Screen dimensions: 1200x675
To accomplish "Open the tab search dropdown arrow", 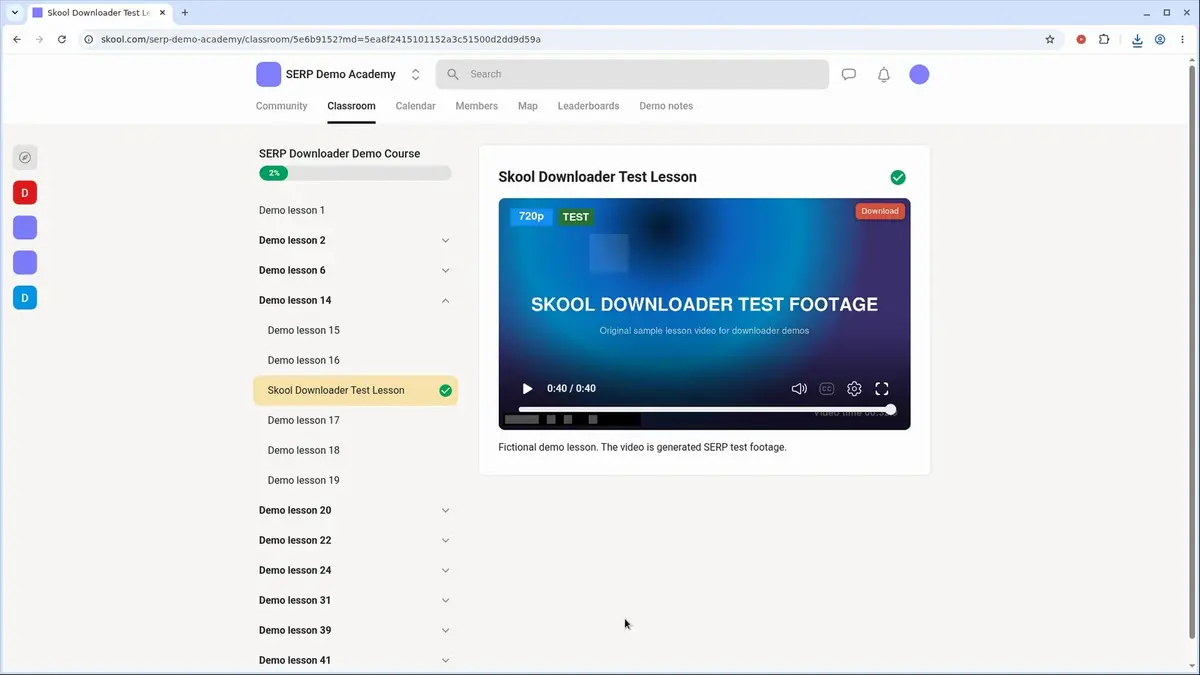I will tap(15, 13).
